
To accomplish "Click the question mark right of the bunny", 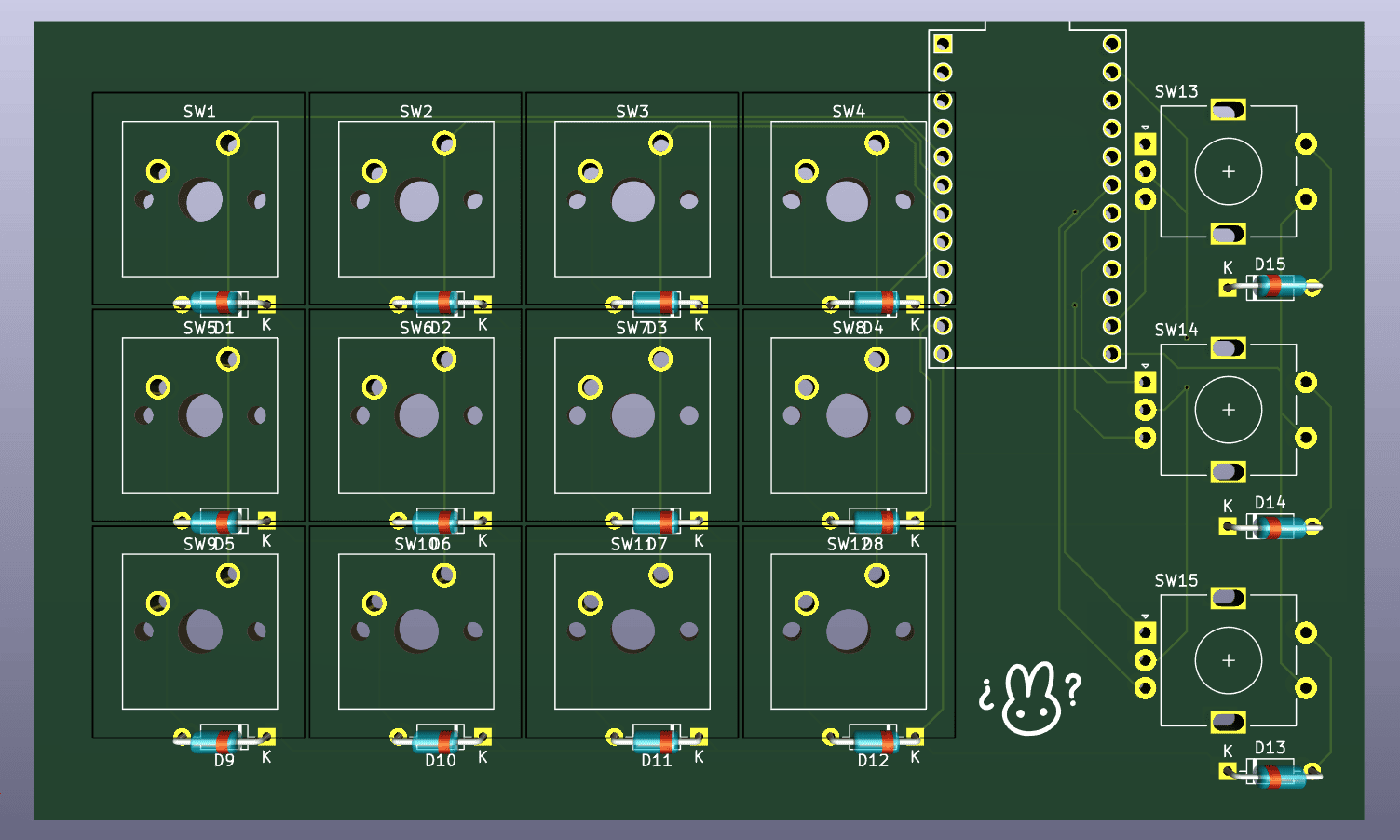I will coord(1073,689).
